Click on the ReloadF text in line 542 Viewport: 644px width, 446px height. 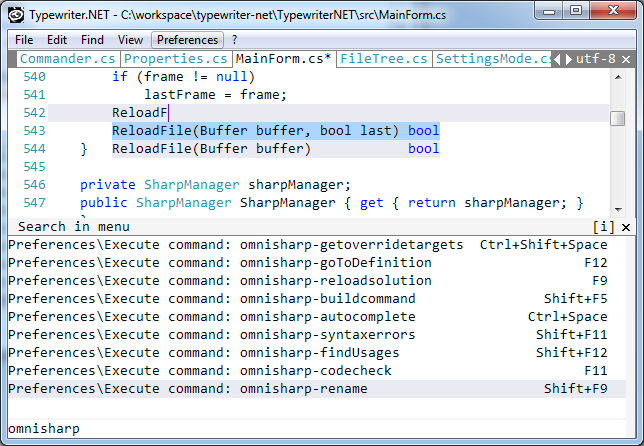[x=140, y=113]
